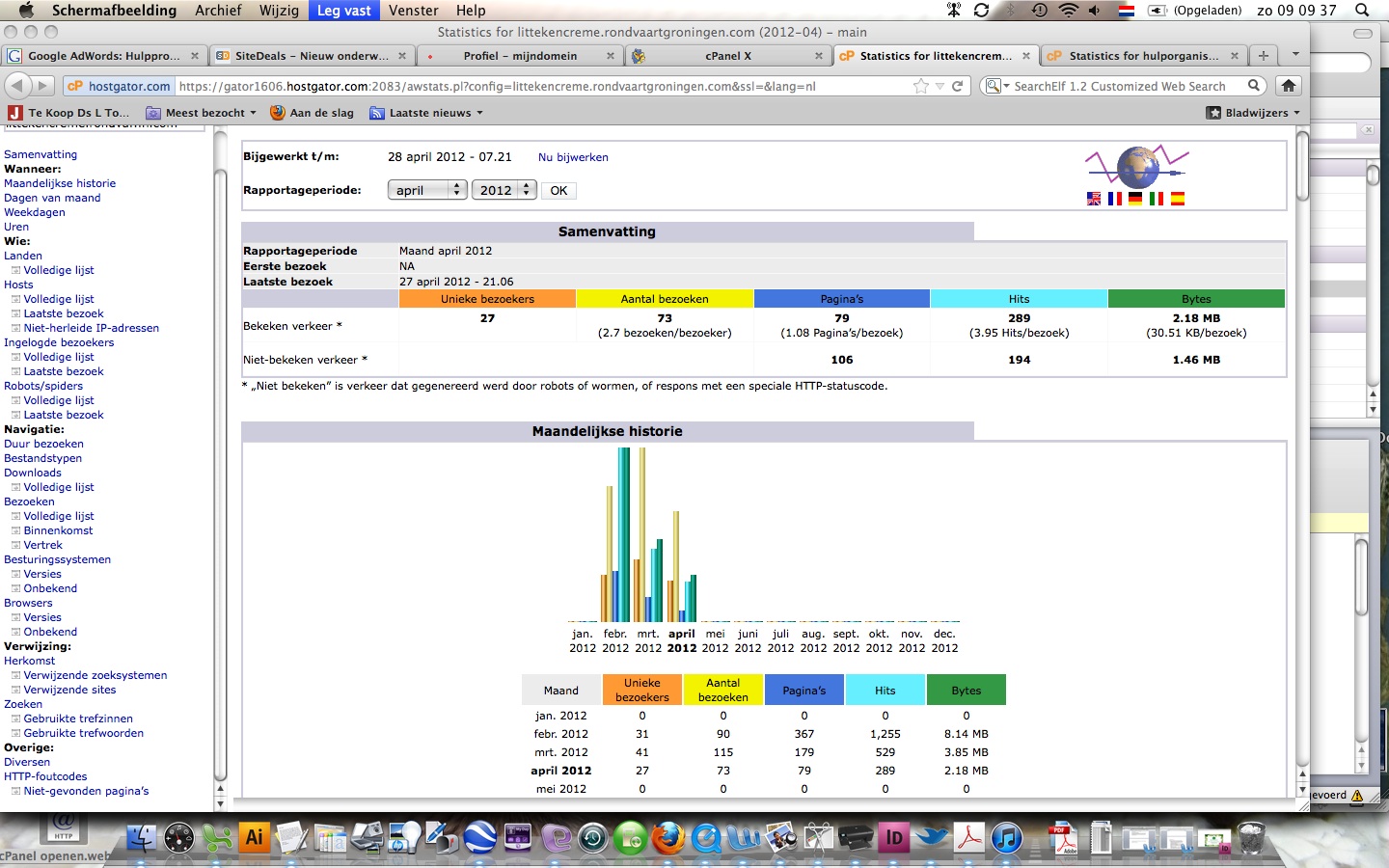Screen dimensions: 1389x868
Task: Click the OK button for report period
Action: [558, 190]
